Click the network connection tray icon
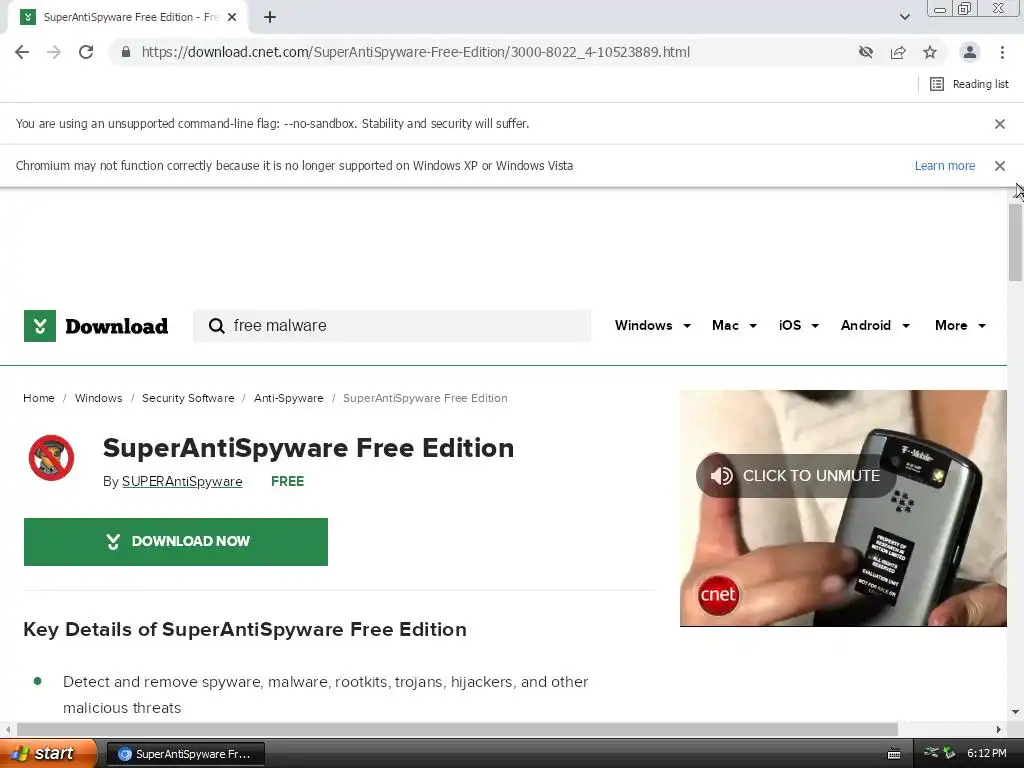The image size is (1024, 768). tap(931, 754)
